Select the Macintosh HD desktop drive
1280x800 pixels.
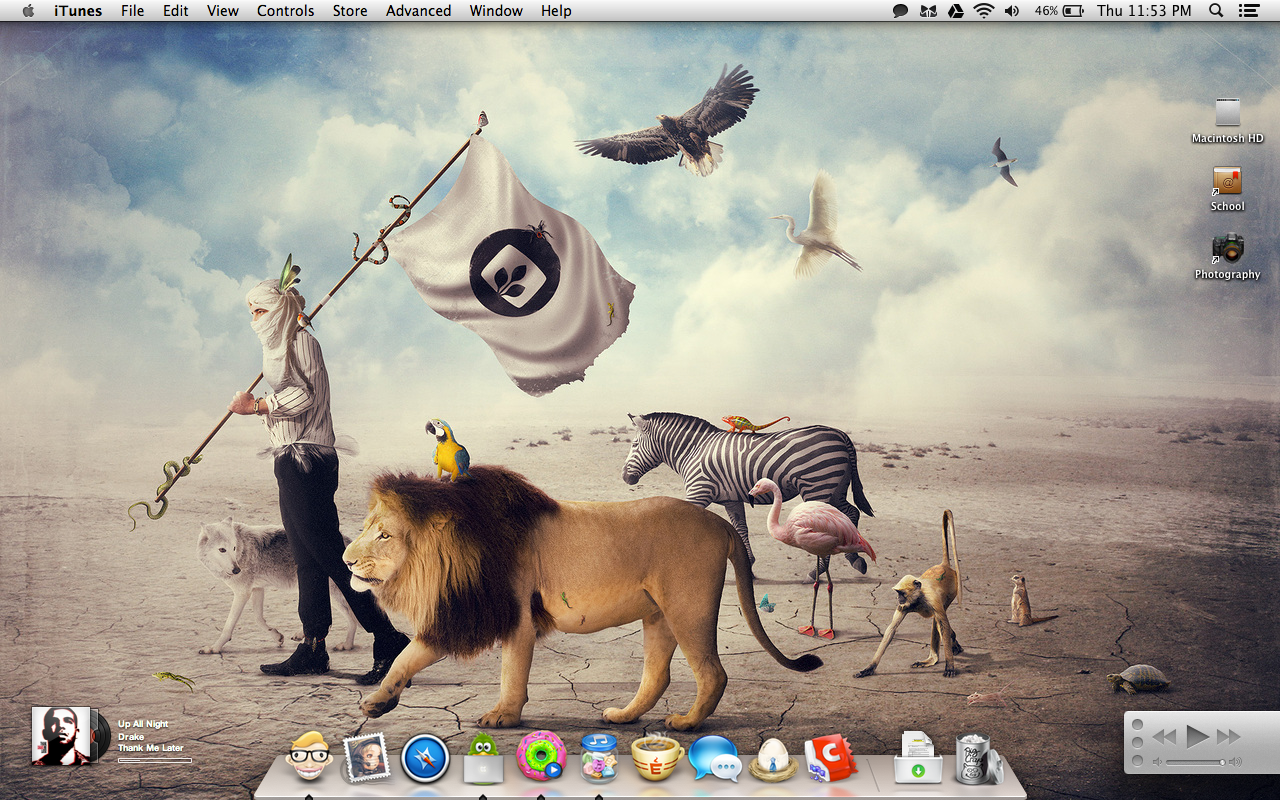point(1228,121)
